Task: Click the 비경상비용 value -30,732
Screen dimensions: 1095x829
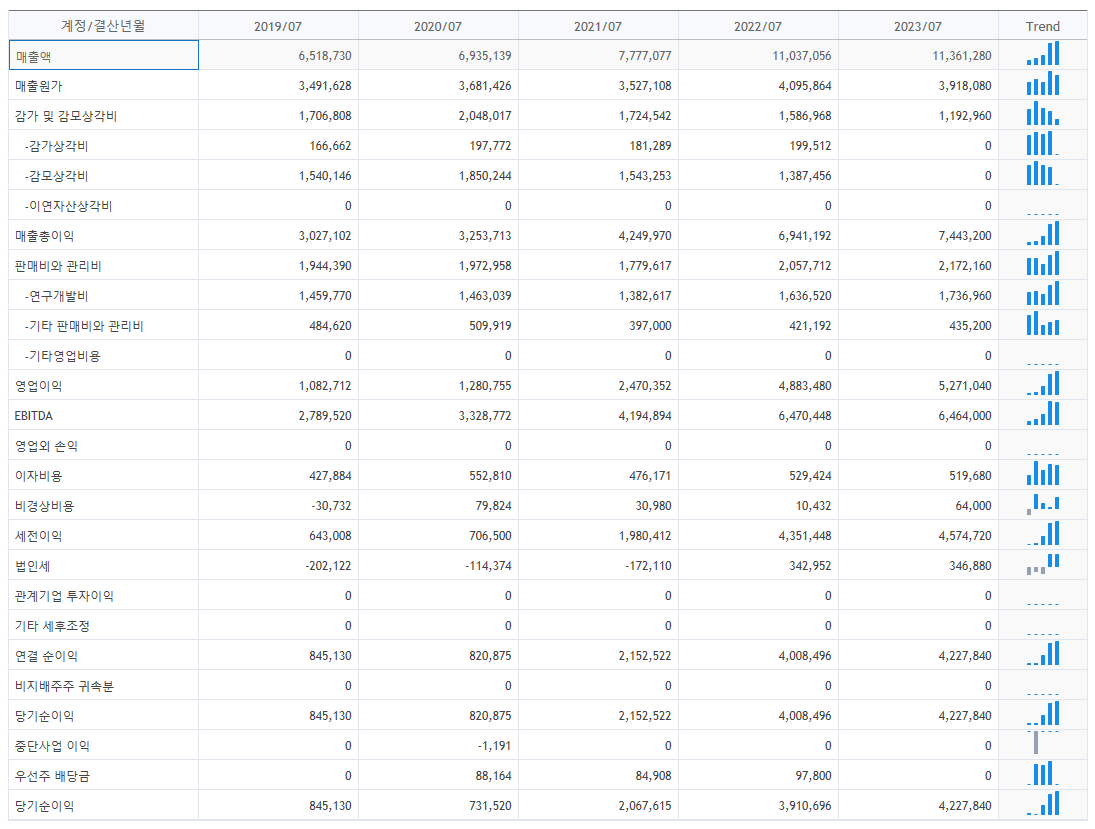Action: (x=331, y=506)
